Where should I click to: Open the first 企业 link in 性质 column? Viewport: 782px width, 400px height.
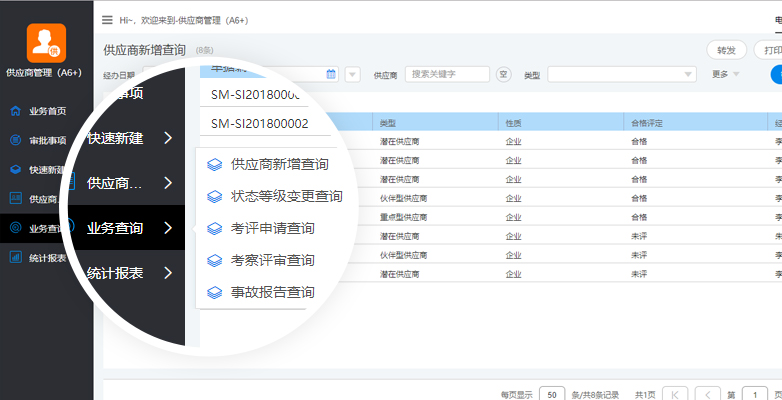[513, 142]
